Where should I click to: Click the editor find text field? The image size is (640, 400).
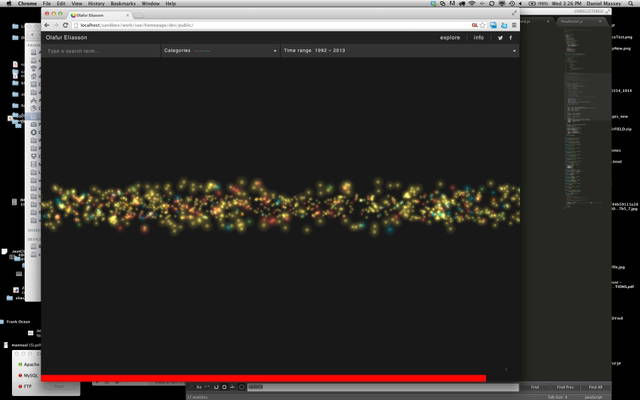pyautogui.click(x=382, y=387)
